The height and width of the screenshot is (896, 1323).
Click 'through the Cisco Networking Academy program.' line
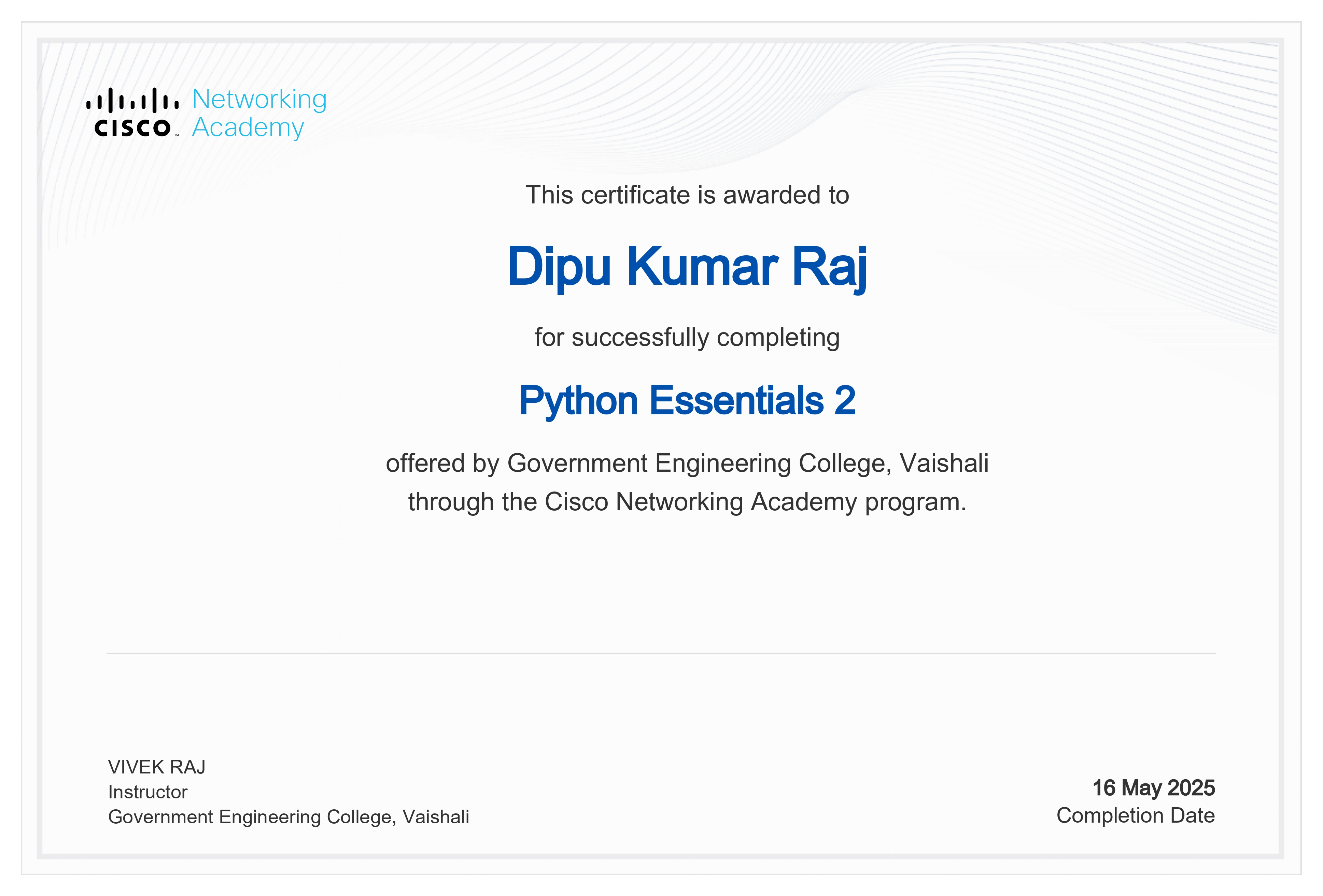point(687,502)
